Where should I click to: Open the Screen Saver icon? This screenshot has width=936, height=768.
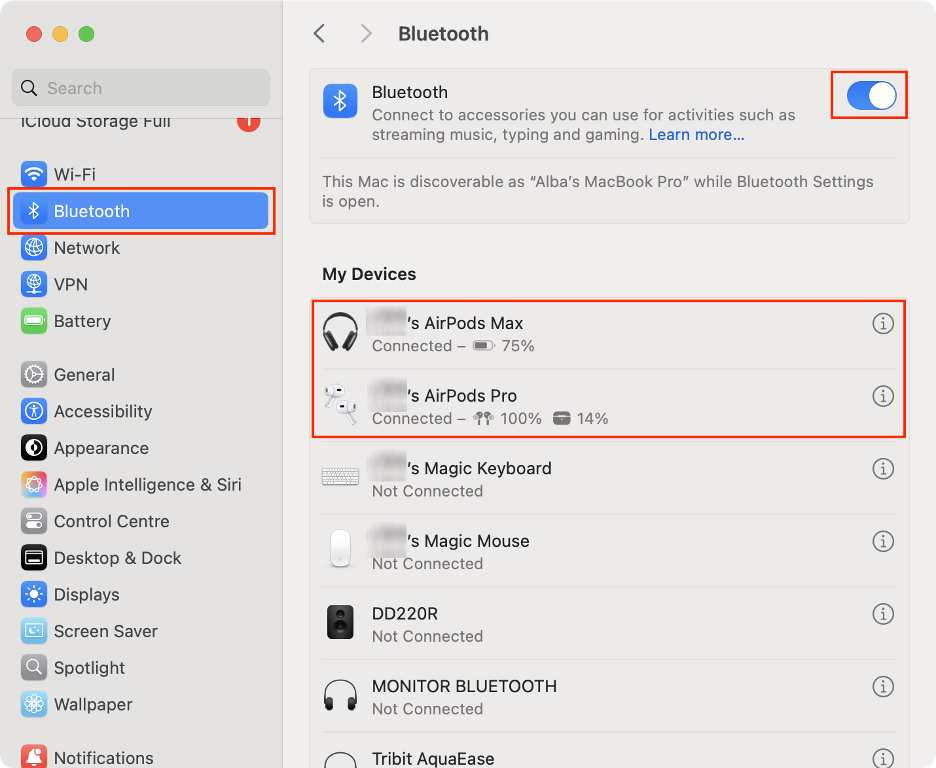coord(34,631)
